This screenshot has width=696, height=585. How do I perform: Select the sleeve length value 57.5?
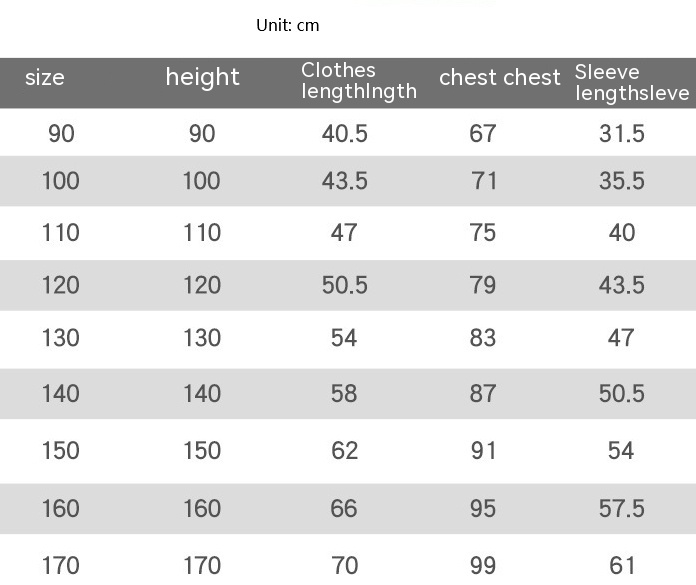pyautogui.click(x=621, y=509)
